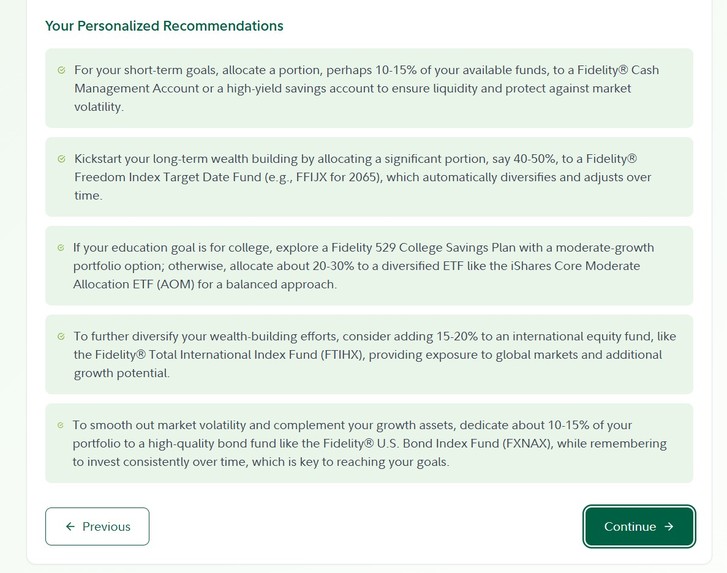This screenshot has width=727, height=573.
Task: Select the long-term wealth building recommendation card
Action: click(369, 177)
